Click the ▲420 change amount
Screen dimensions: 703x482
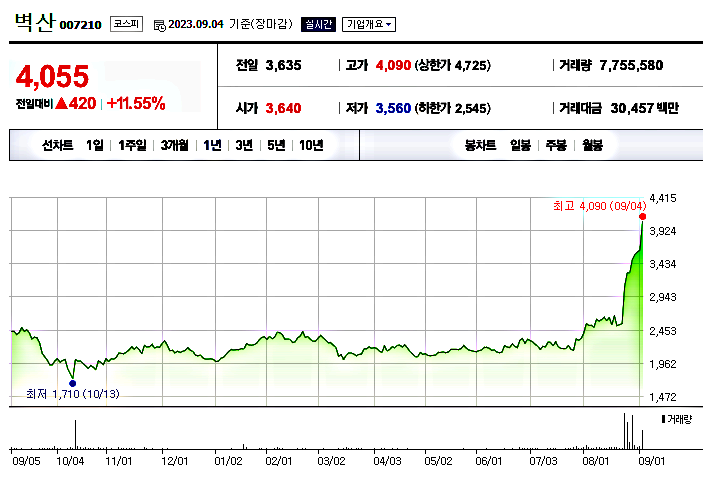[x=75, y=104]
